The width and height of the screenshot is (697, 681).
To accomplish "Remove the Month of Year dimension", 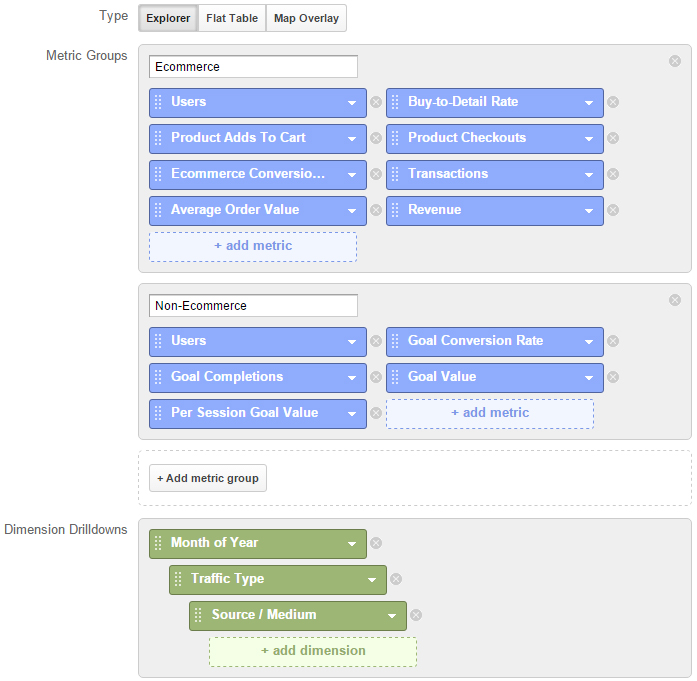I will [376, 543].
